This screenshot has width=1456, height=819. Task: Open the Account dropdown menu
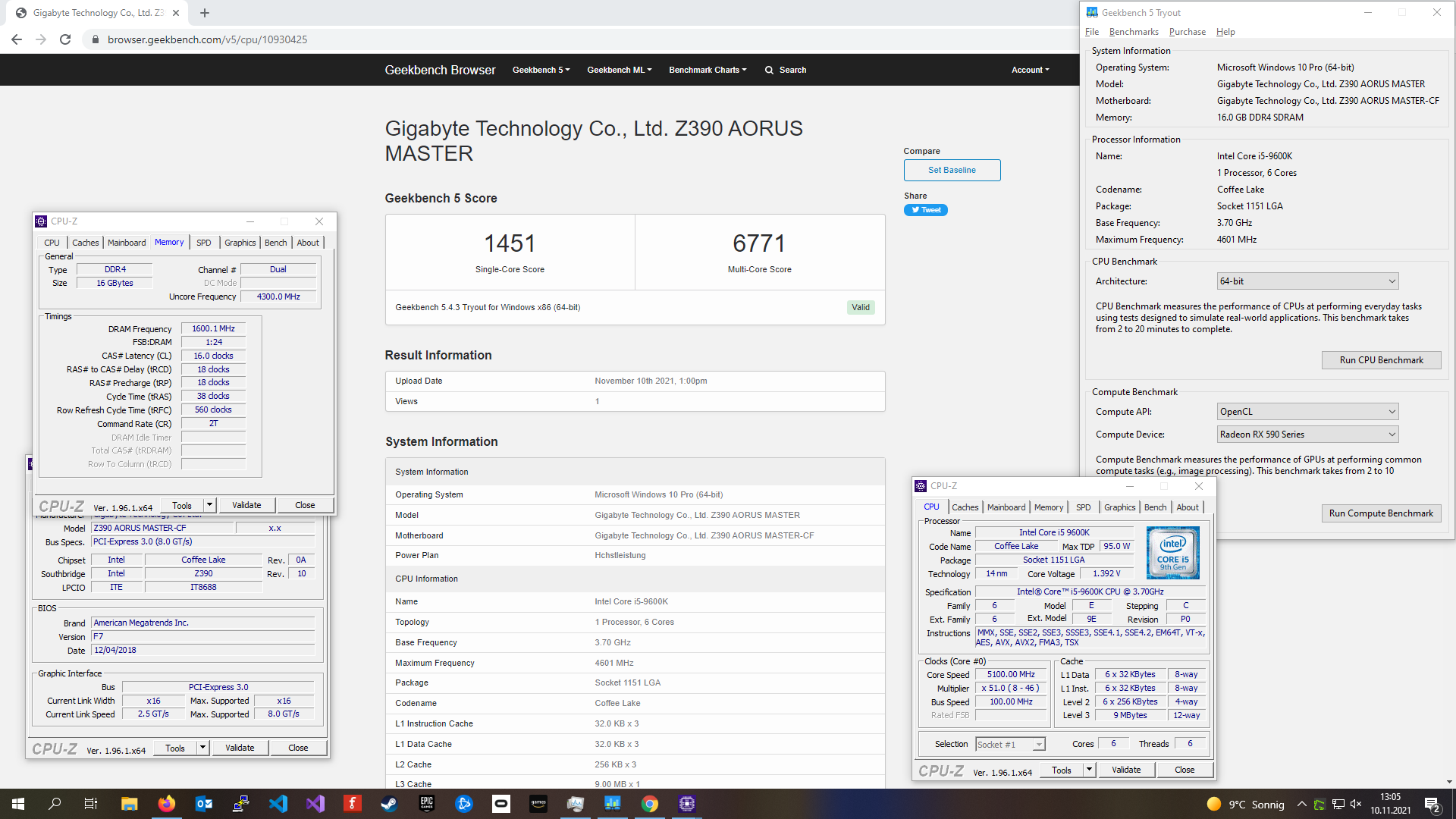point(1030,70)
